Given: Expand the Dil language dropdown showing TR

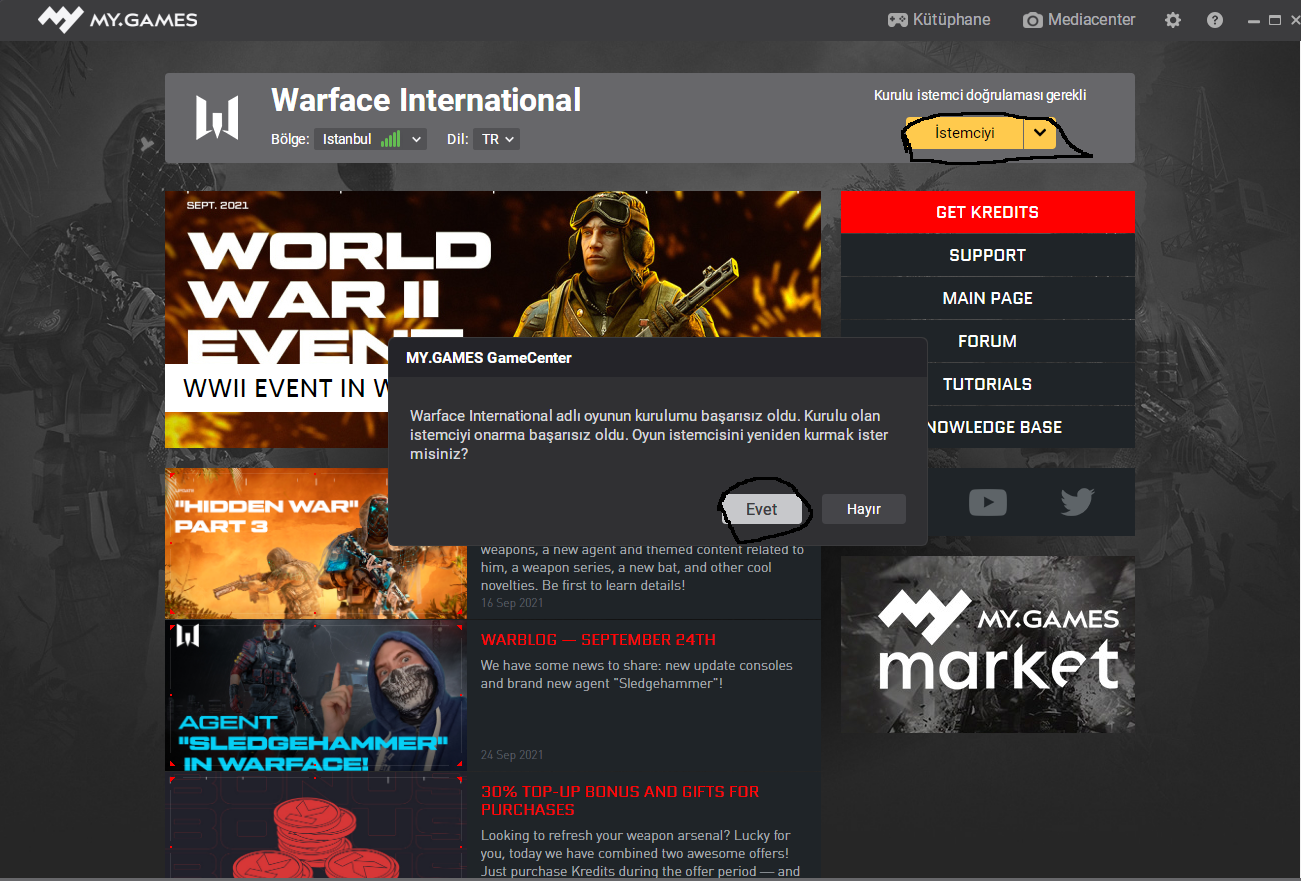Looking at the screenshot, I should point(497,139).
